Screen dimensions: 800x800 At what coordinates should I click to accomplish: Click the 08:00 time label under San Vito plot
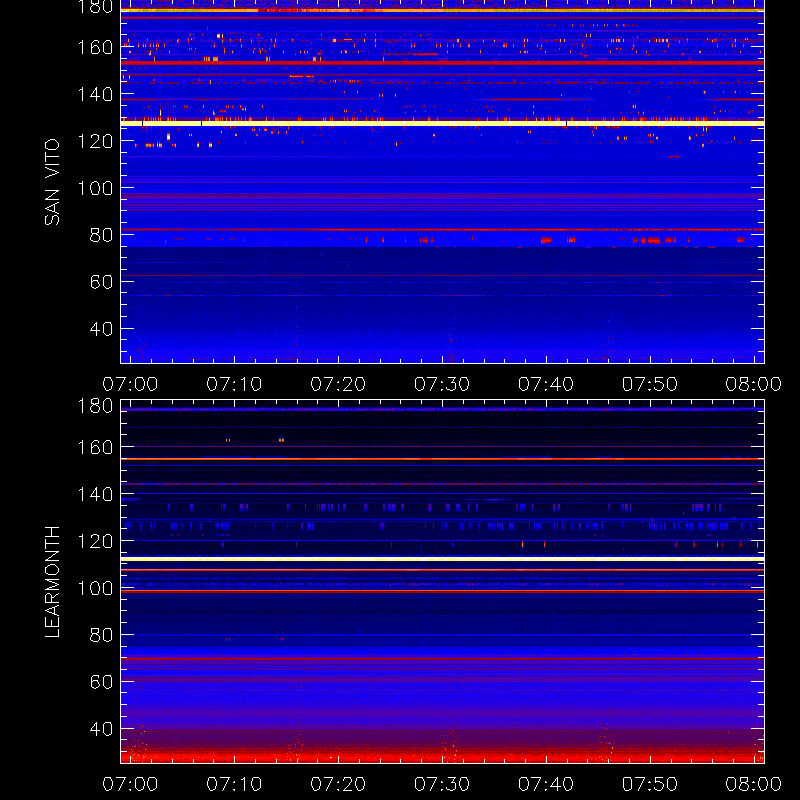(x=754, y=384)
